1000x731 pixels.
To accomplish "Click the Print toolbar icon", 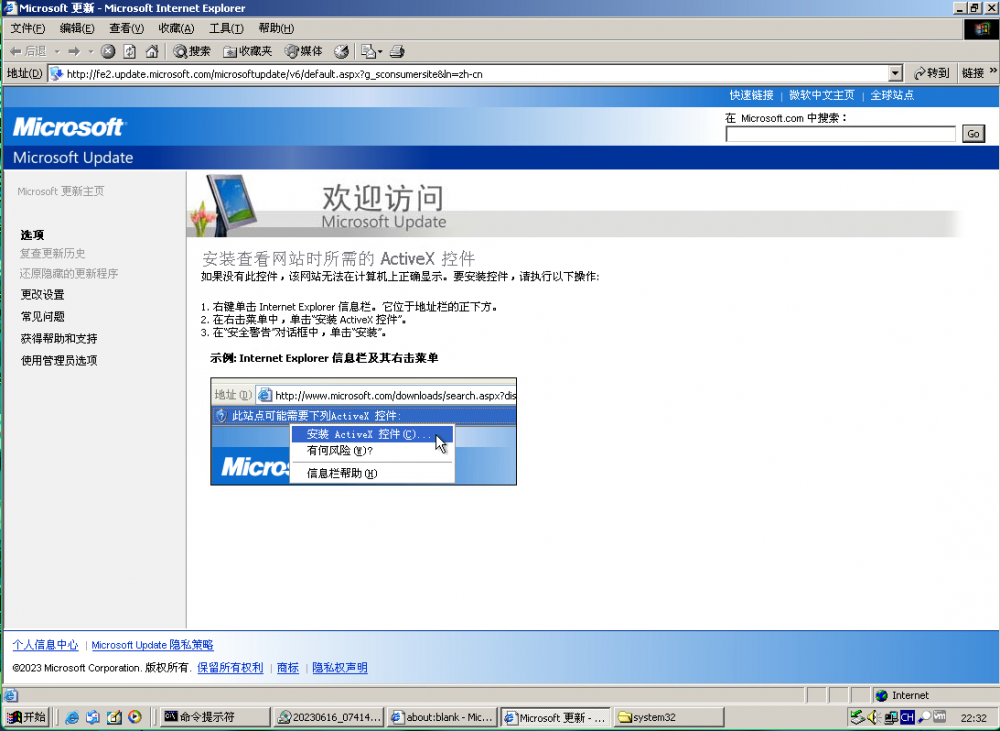I will [x=397, y=52].
